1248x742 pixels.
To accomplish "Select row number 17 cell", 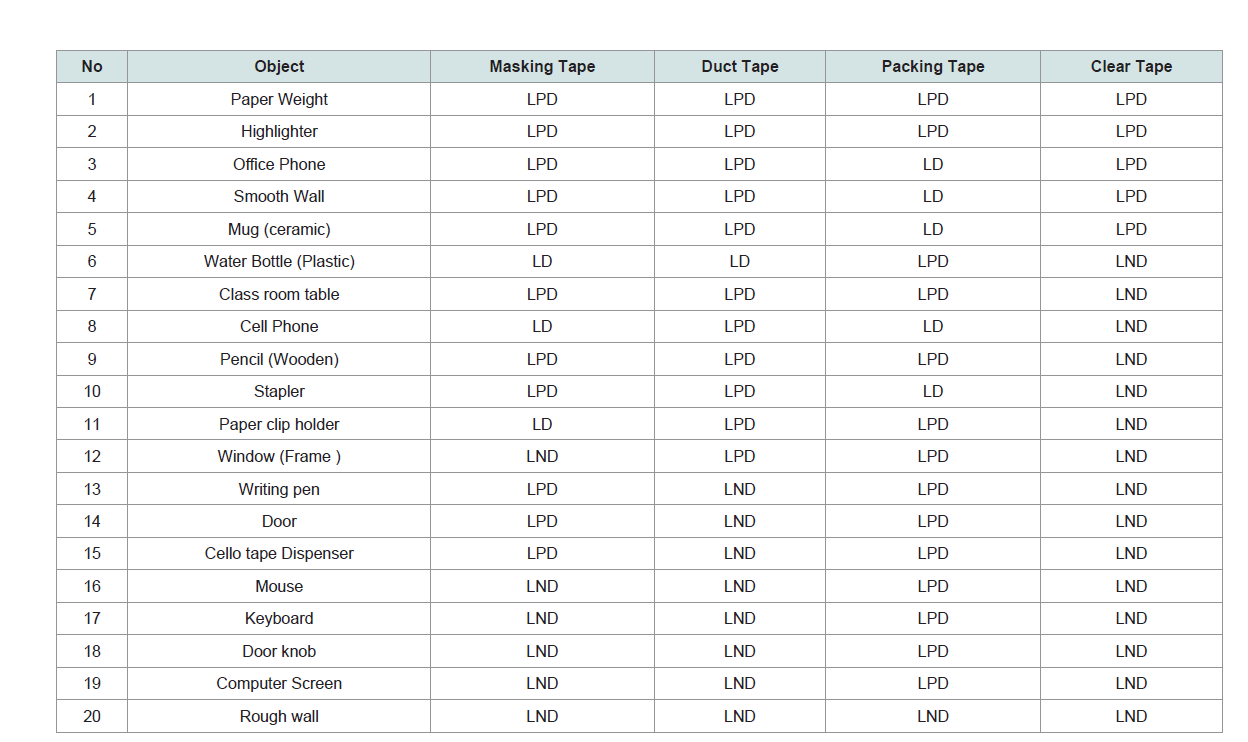I will [x=92, y=619].
